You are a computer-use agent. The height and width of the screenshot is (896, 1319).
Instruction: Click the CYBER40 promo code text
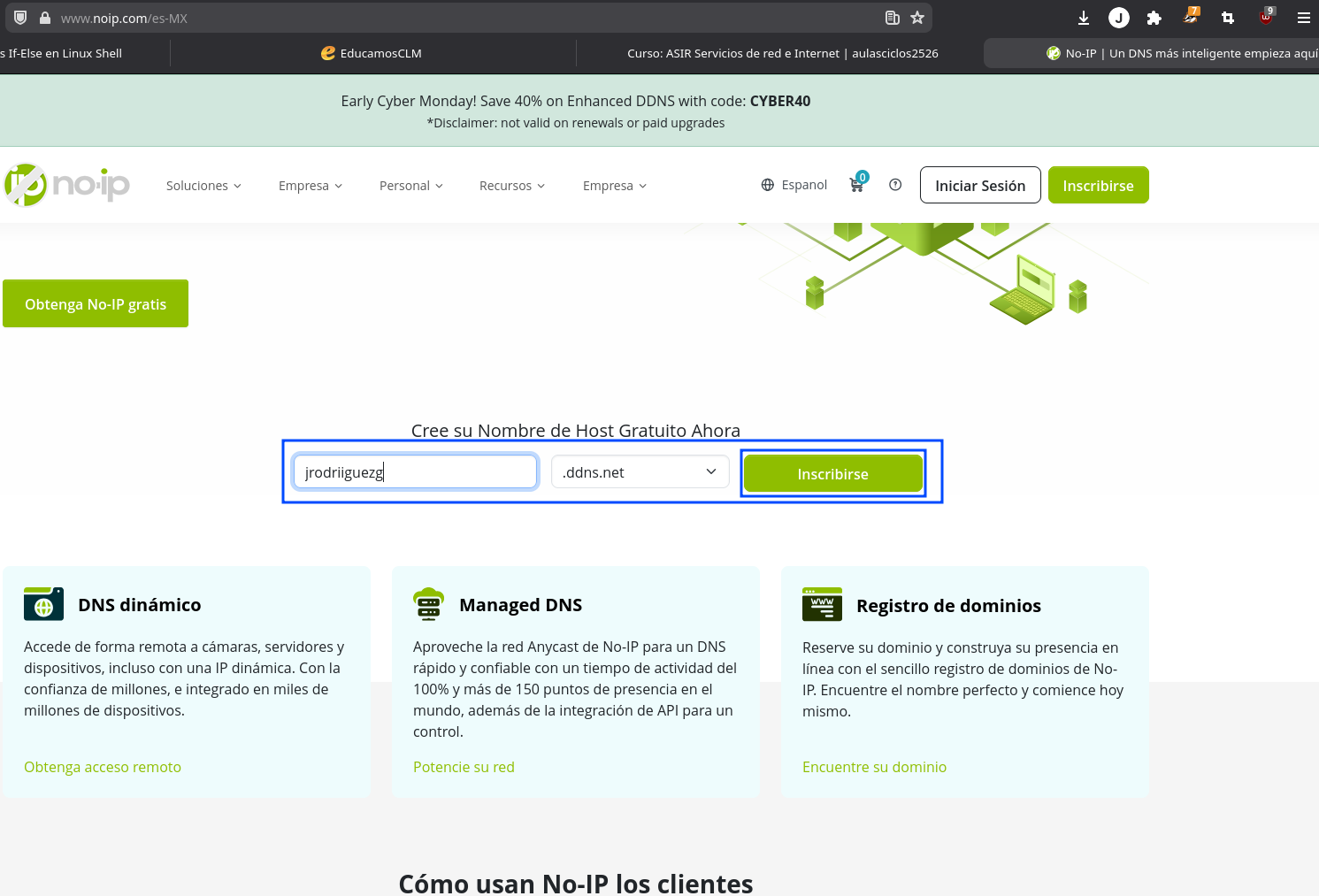[780, 101]
